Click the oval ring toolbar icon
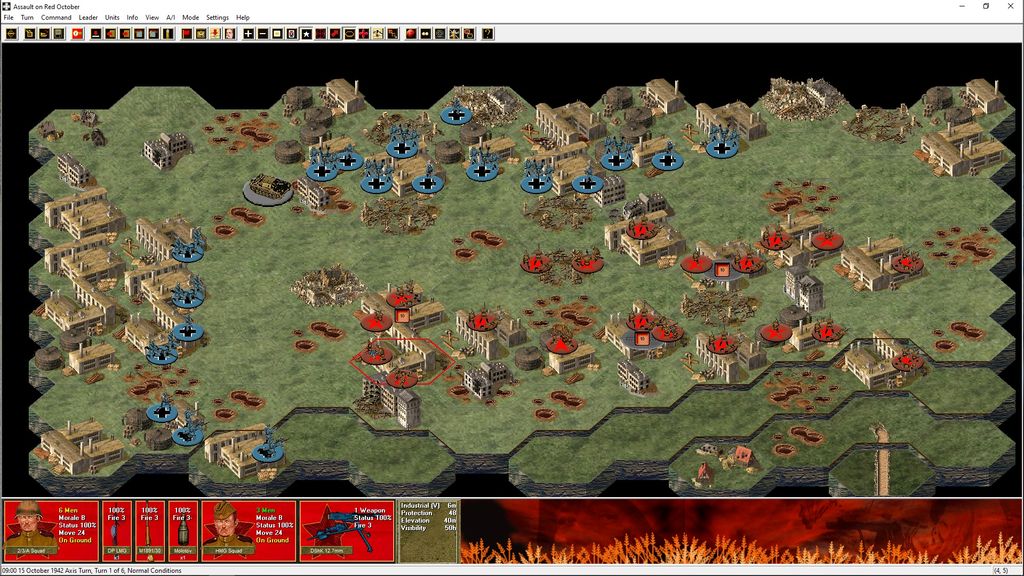This screenshot has width=1024, height=576. pyautogui.click(x=349, y=33)
